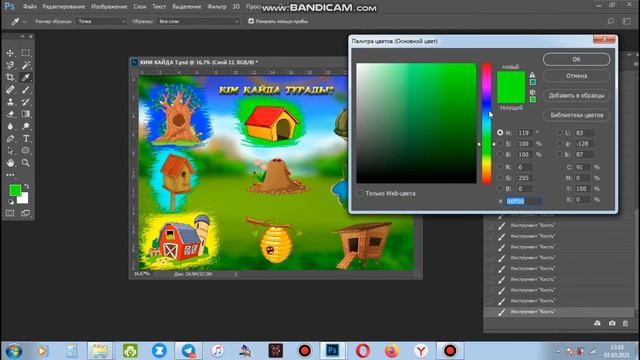640x360 pixels.
Task: Select the Lab 'a' radio button
Action: (560, 144)
